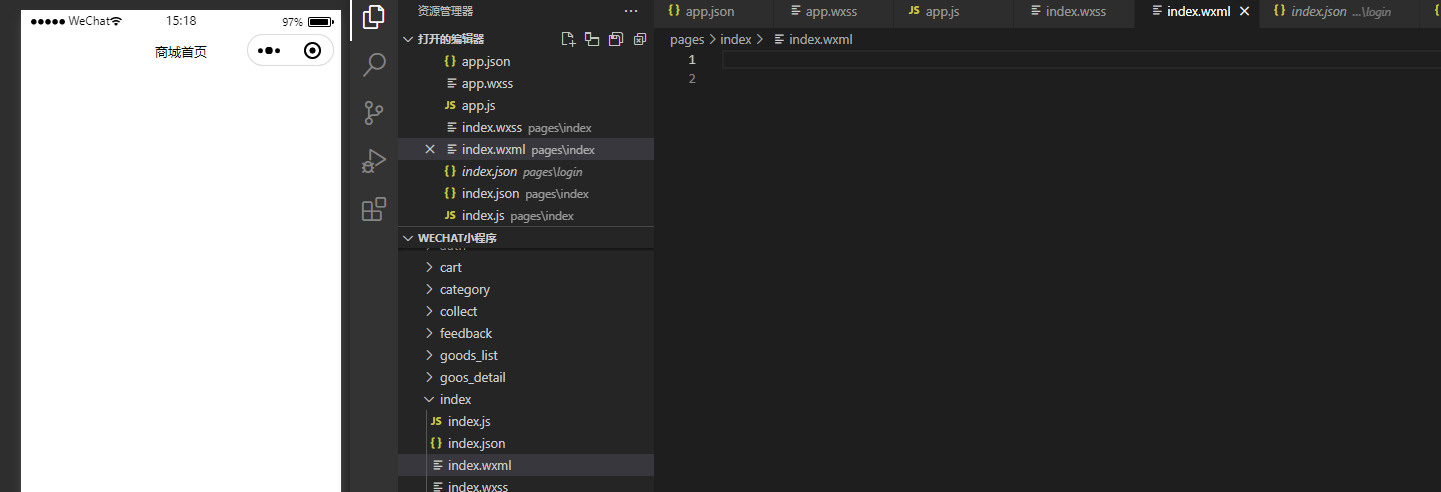Click the explorer panel more actions ellipsis
The image size is (1441, 492).
630,11
